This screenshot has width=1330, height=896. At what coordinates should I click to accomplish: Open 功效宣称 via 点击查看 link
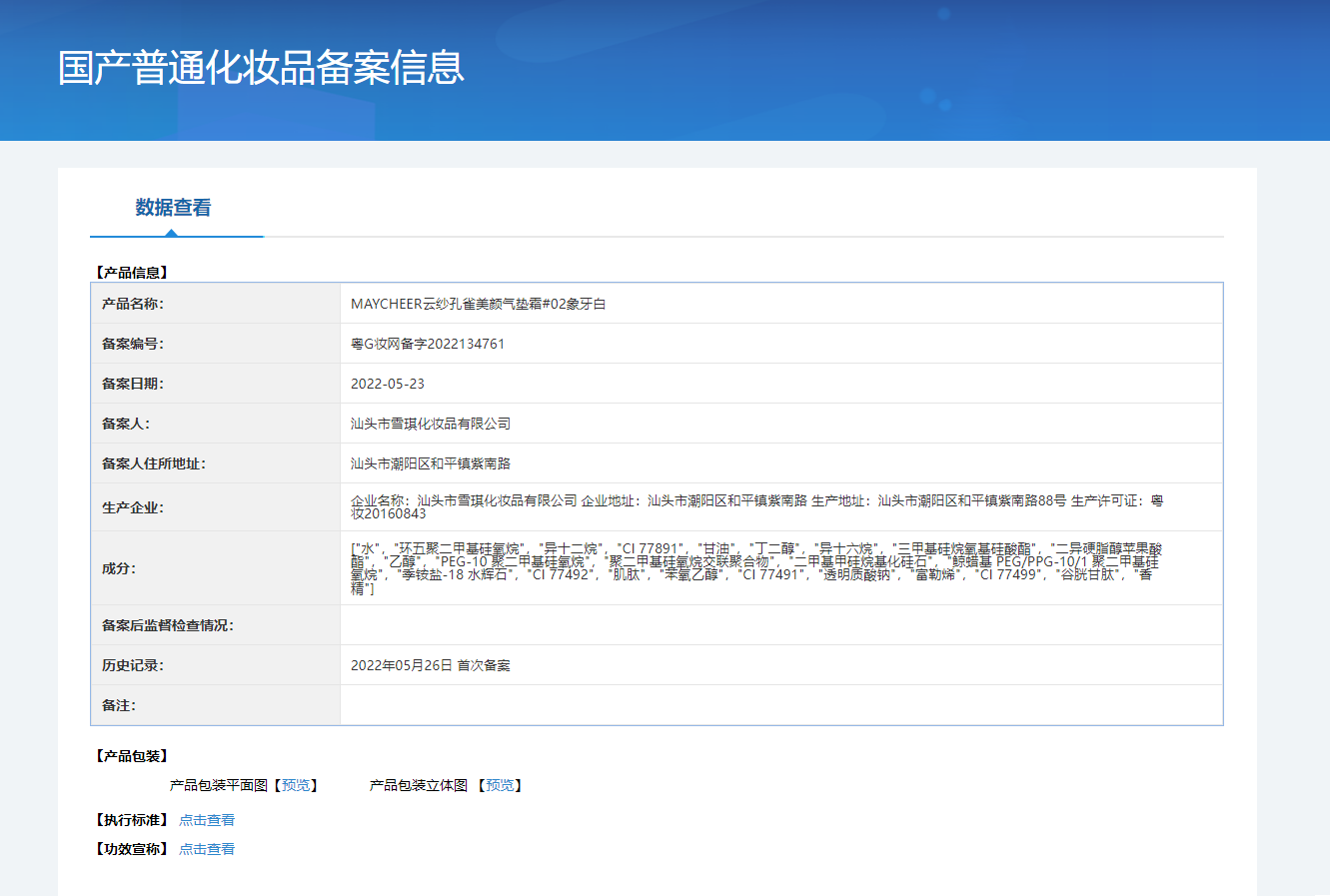point(208,848)
